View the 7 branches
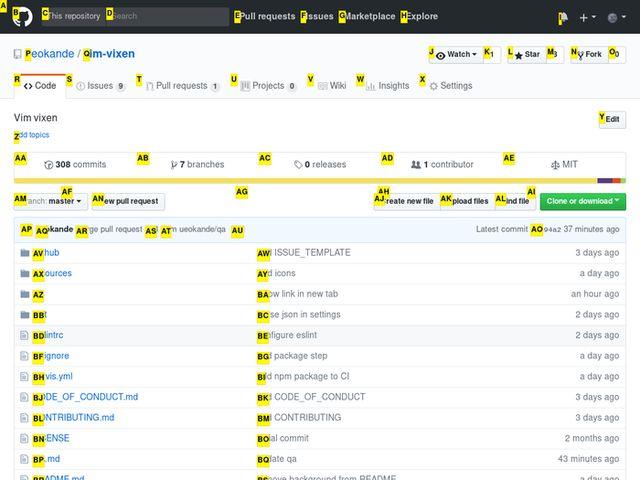640x480 pixels. pos(198,164)
